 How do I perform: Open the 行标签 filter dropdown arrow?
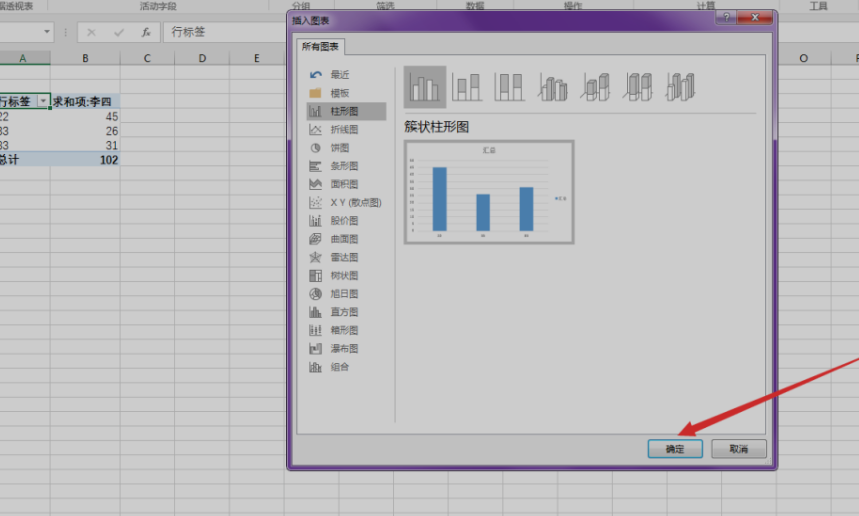pos(43,101)
